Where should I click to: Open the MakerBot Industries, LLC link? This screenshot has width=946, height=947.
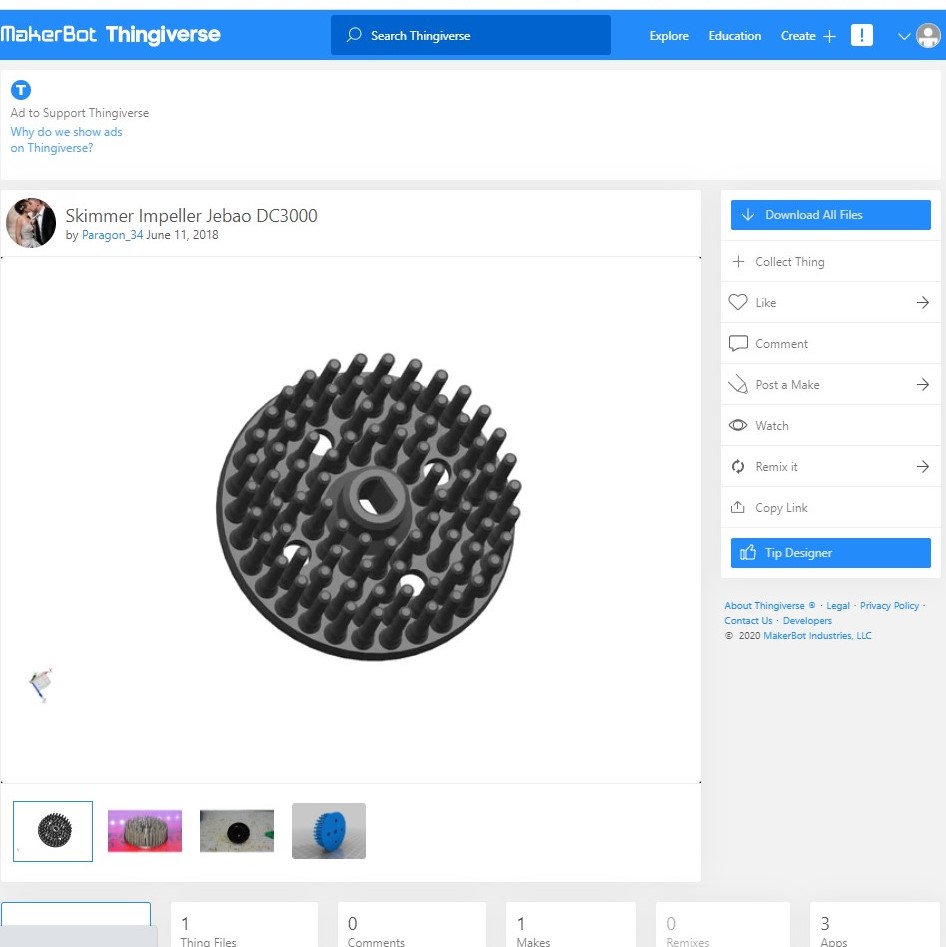click(817, 635)
